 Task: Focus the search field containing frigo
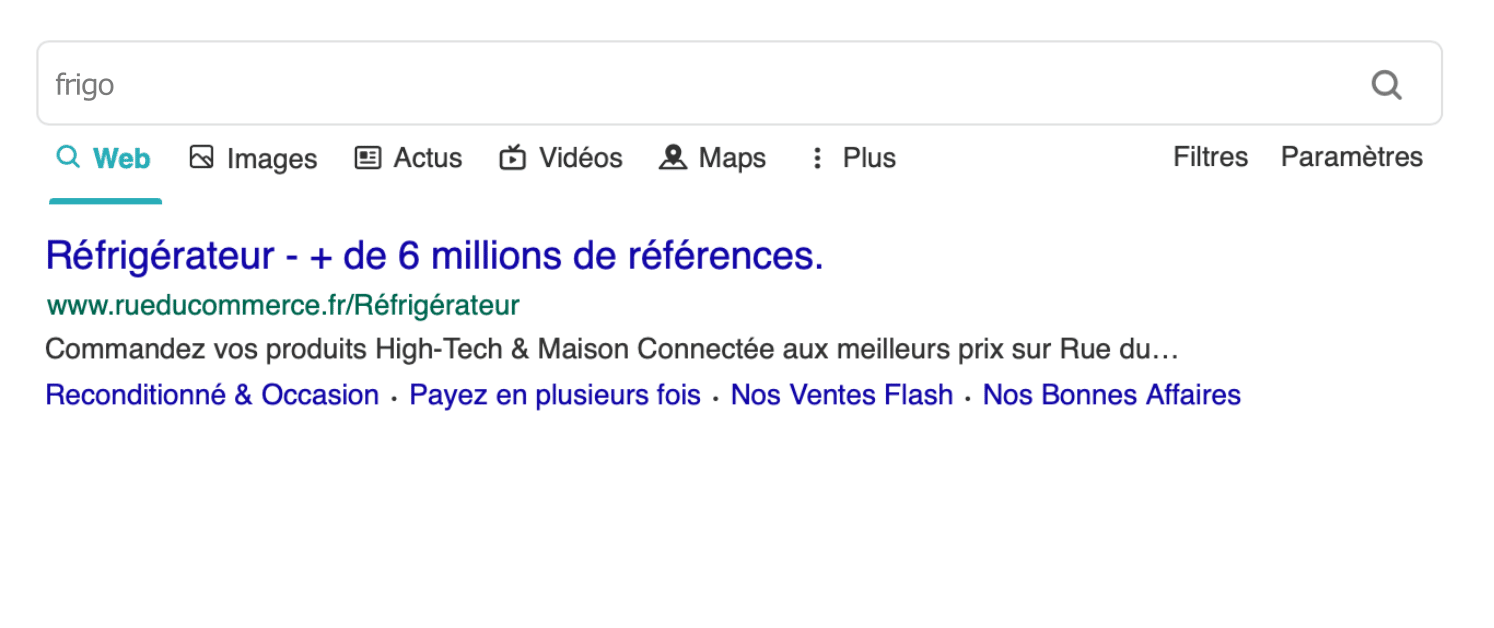700,84
